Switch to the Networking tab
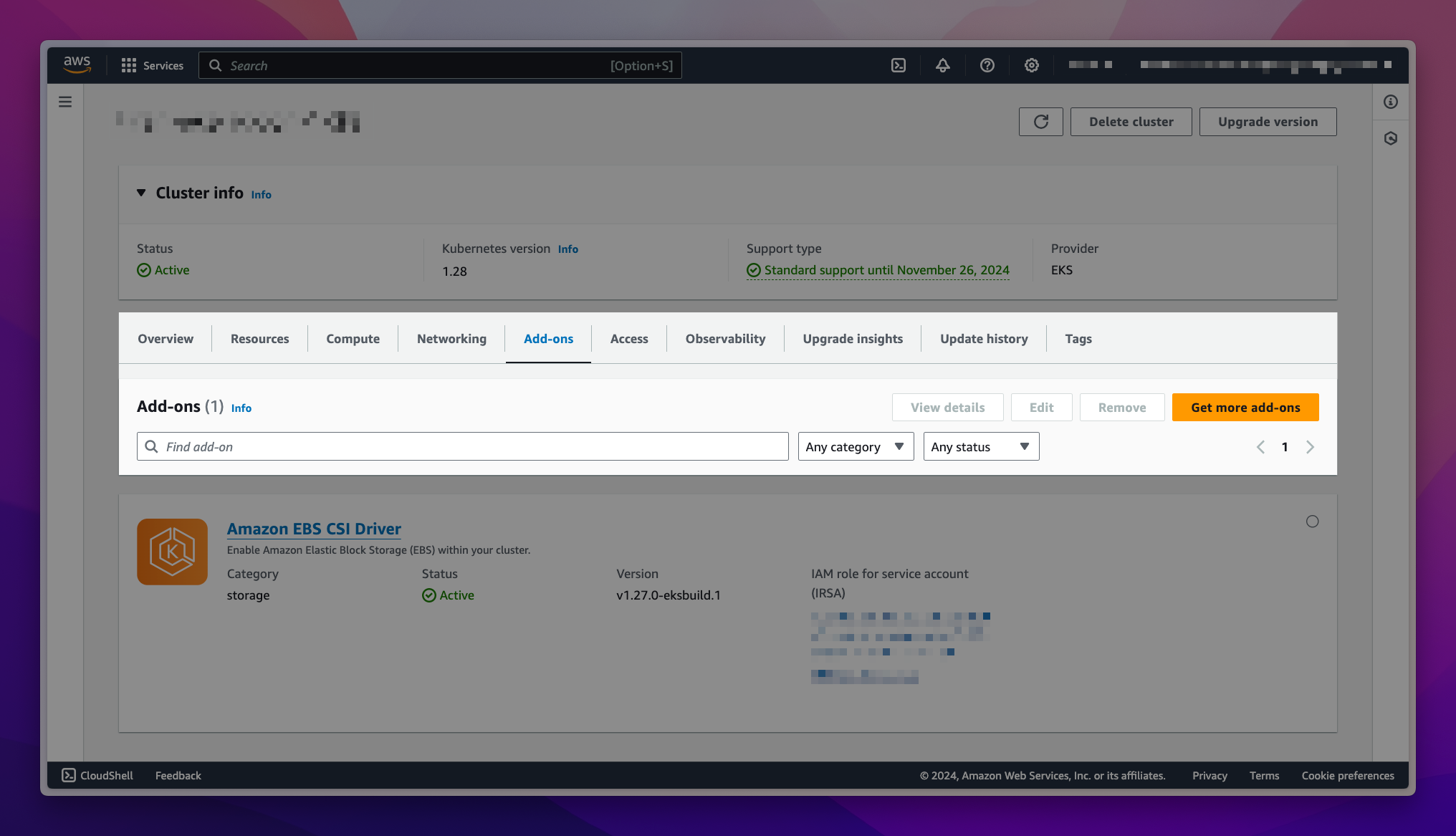This screenshot has width=1456, height=836. click(451, 339)
